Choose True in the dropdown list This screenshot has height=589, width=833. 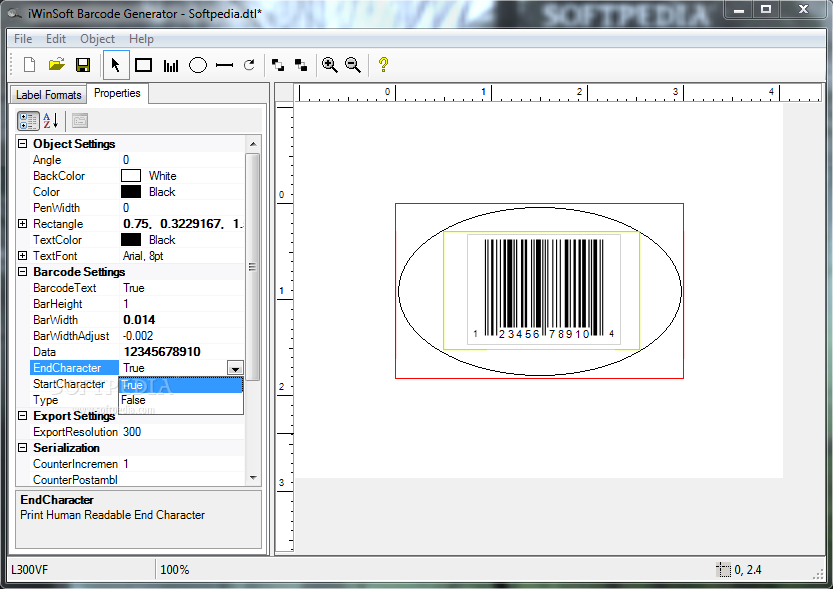pyautogui.click(x=181, y=385)
